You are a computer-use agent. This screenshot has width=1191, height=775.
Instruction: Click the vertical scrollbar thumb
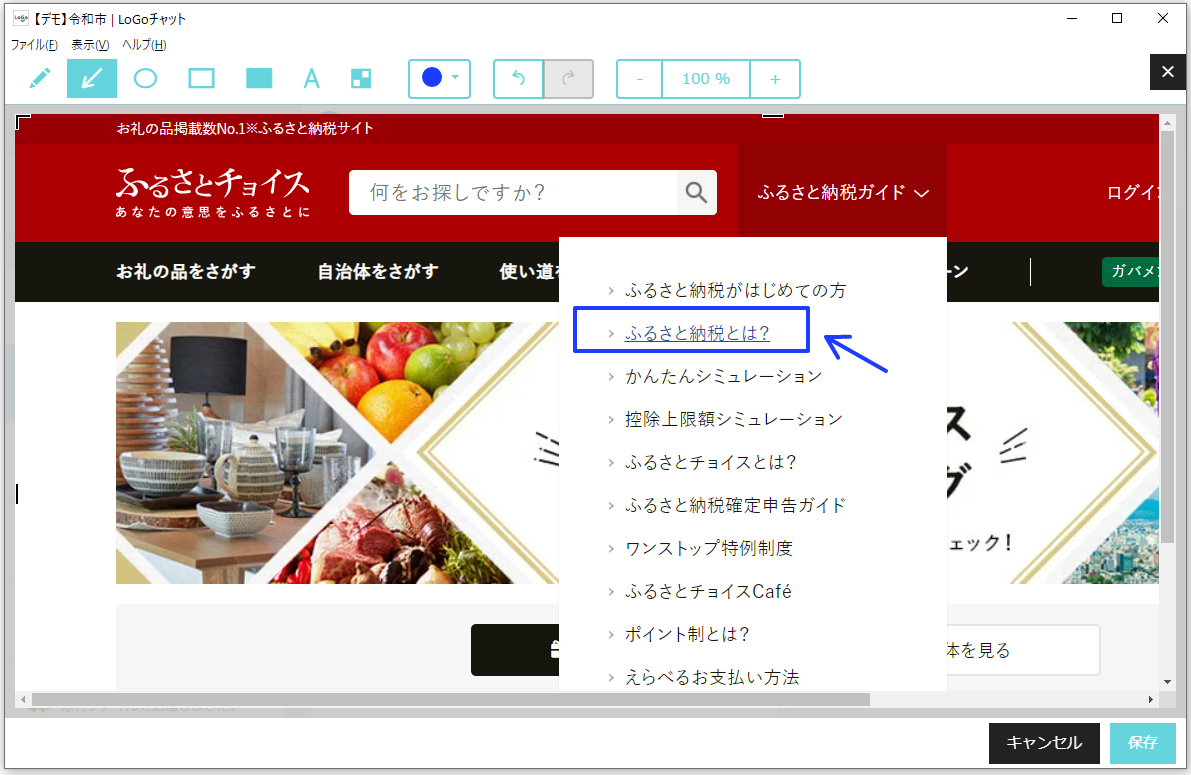[x=1167, y=338]
